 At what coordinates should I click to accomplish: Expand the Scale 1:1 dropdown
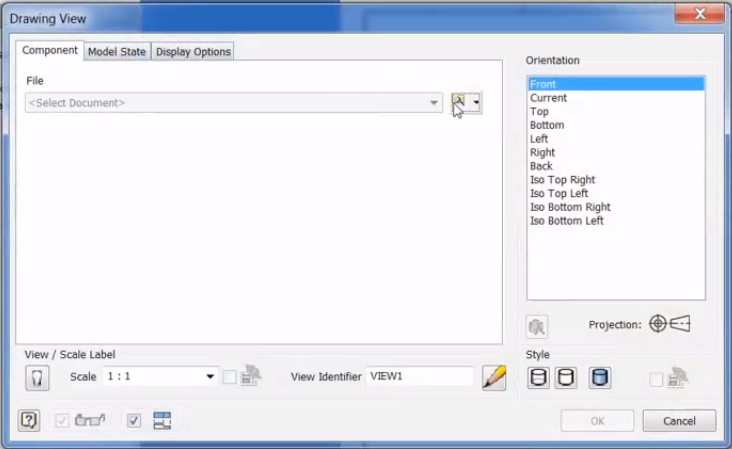pyautogui.click(x=210, y=377)
